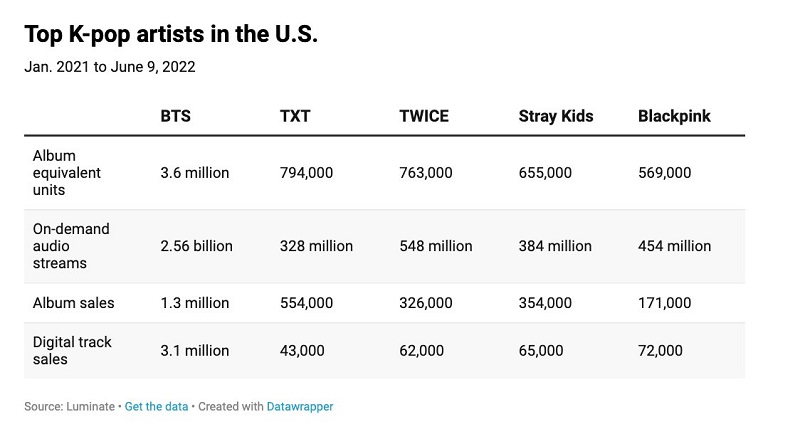Screen dimensions: 800x434
Task: Click the '548 million' TWICE cell
Action: pos(436,246)
